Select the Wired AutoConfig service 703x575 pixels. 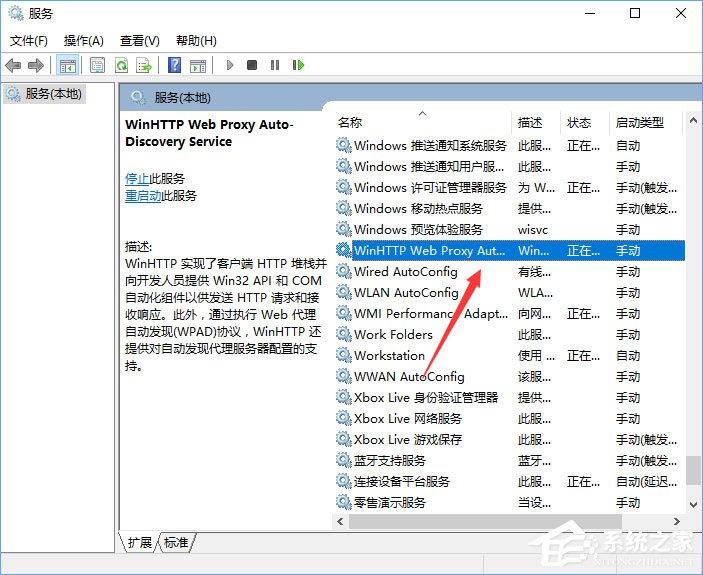pos(510,272)
